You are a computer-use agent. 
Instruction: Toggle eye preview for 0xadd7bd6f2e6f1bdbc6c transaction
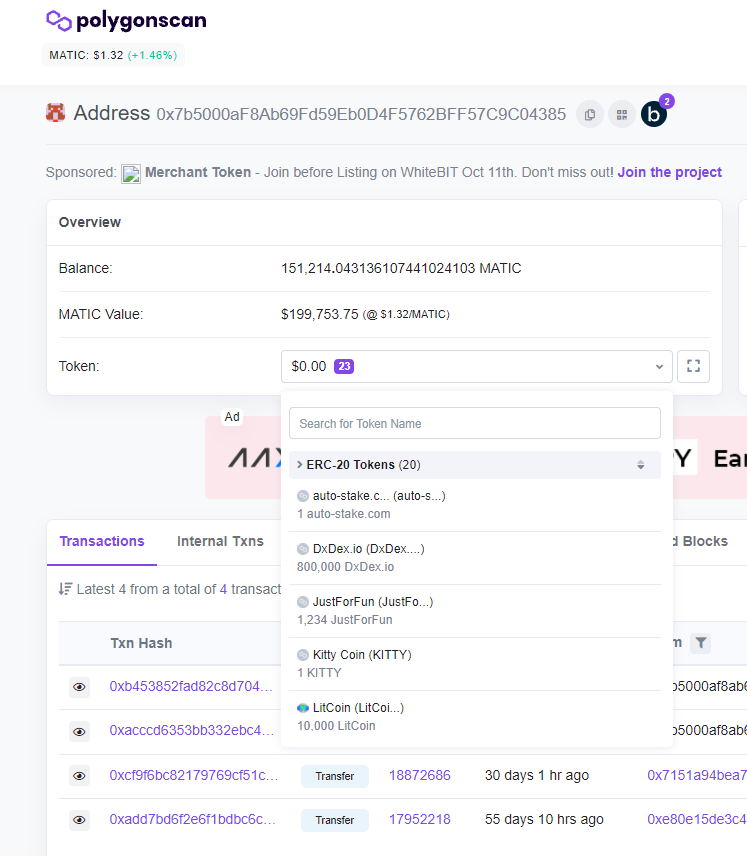79,820
